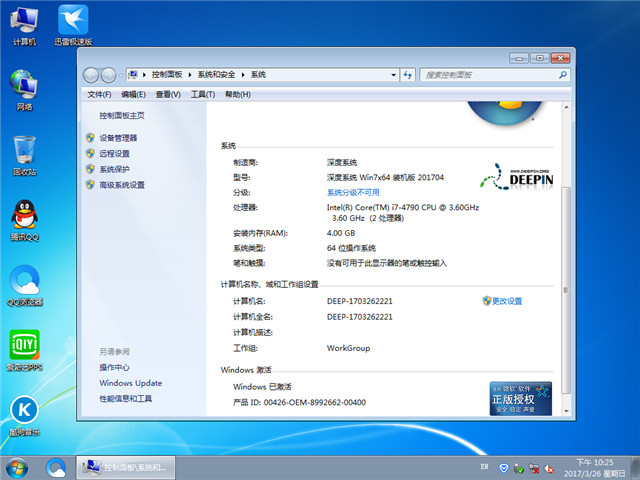Click the 设备管理器 link in sidebar
Screen dimensions: 640x480
(118, 138)
